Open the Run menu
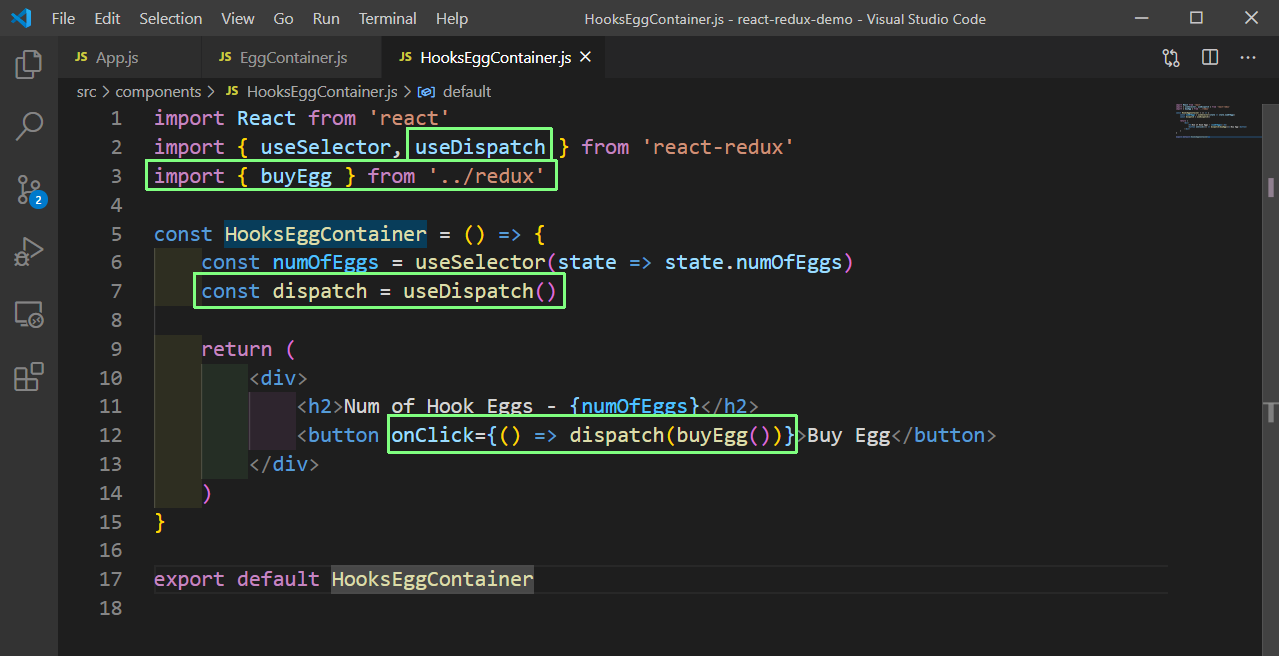Viewport: 1279px width, 656px height. pyautogui.click(x=326, y=19)
